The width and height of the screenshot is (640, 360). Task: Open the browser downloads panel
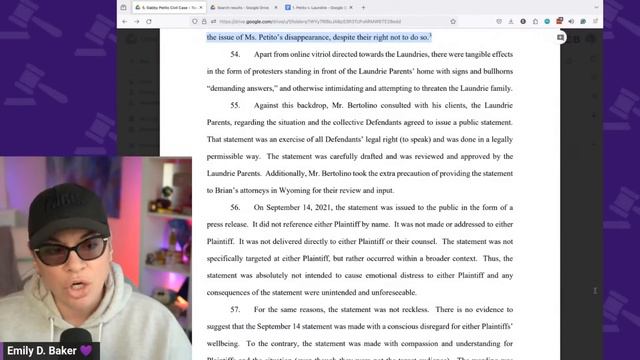tap(511, 21)
